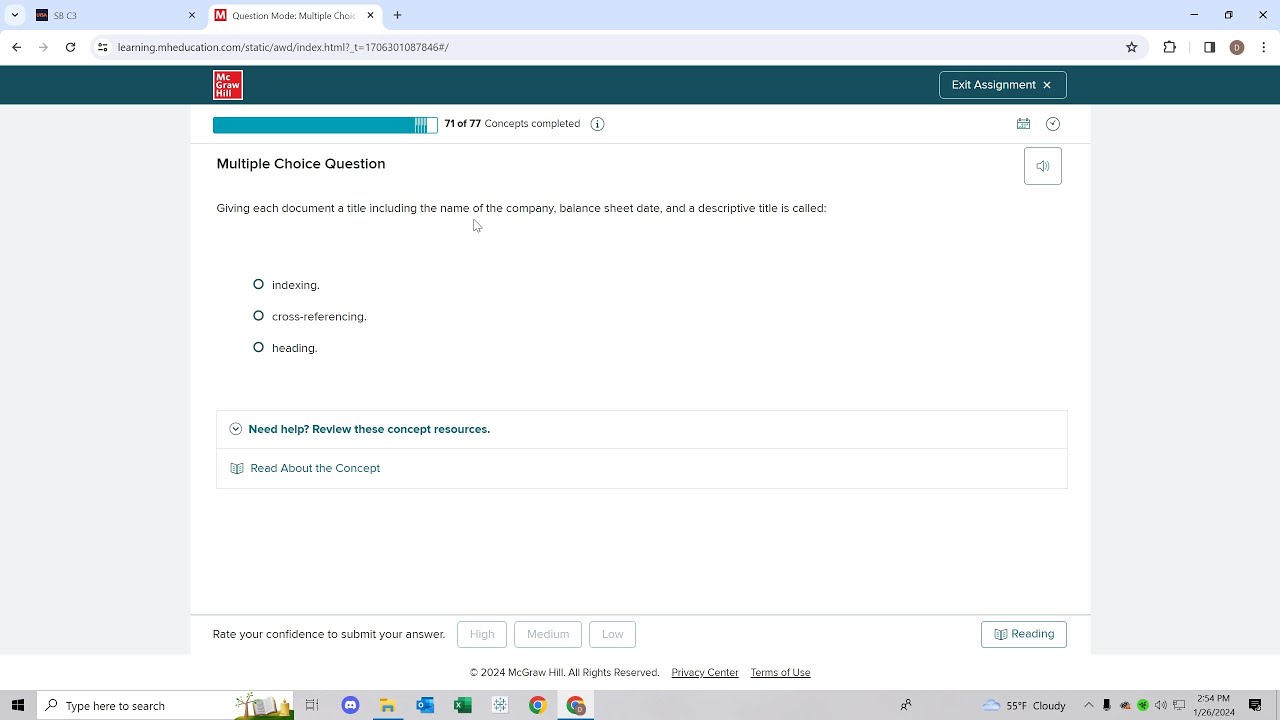Click the concepts completed progress bar
The height and width of the screenshot is (720, 1280).
click(x=325, y=125)
